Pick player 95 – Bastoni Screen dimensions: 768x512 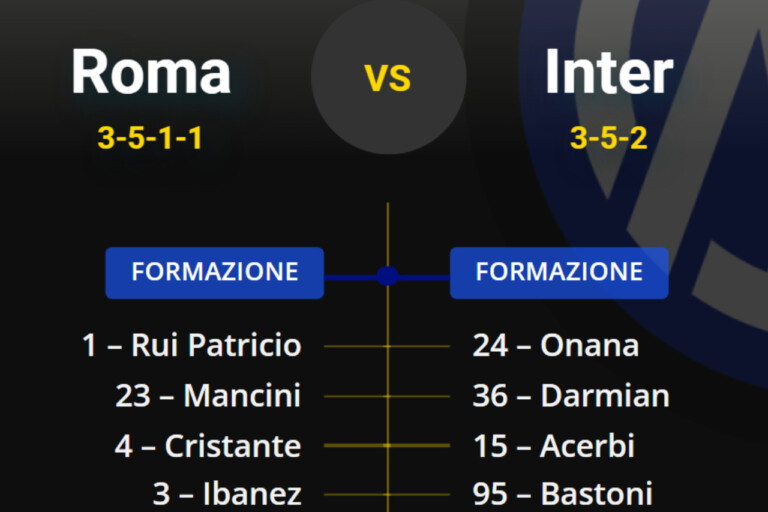(x=562, y=493)
